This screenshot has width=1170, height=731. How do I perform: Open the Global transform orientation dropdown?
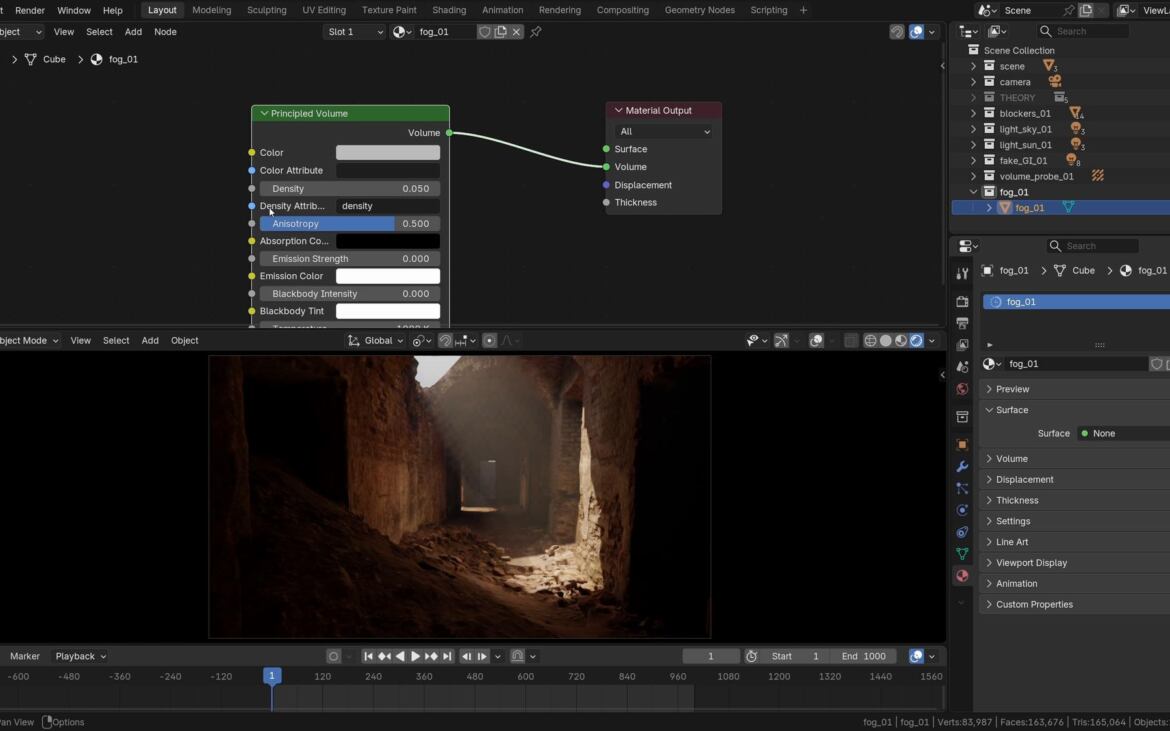point(376,341)
